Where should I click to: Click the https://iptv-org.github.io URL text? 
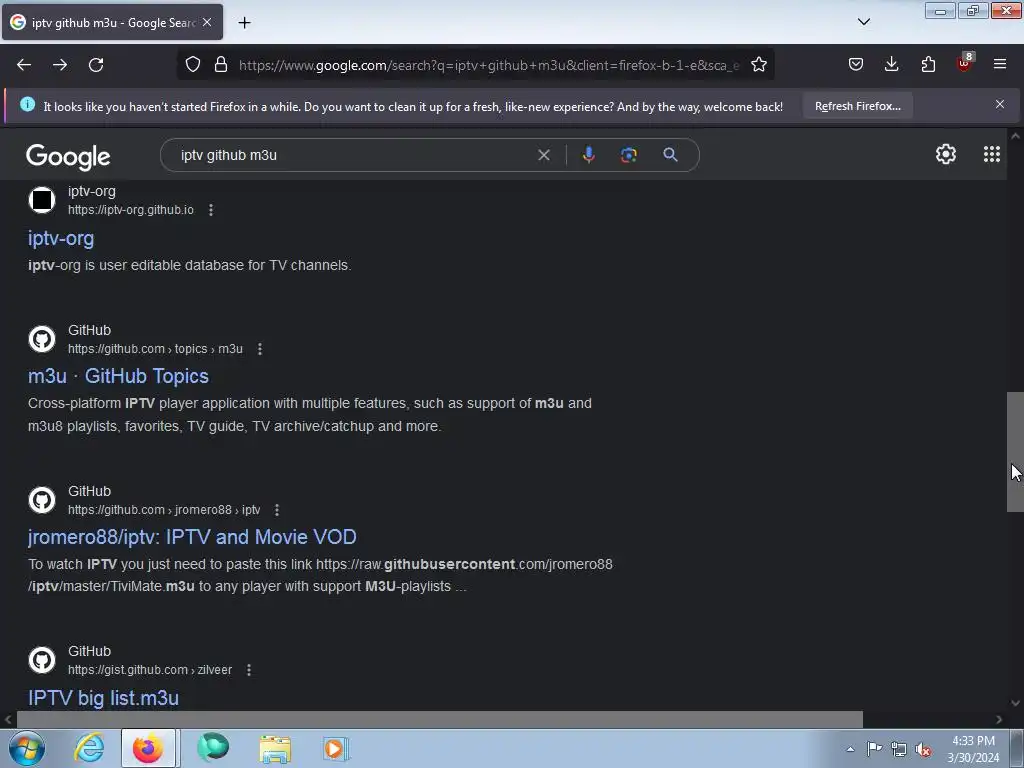[x=131, y=210]
